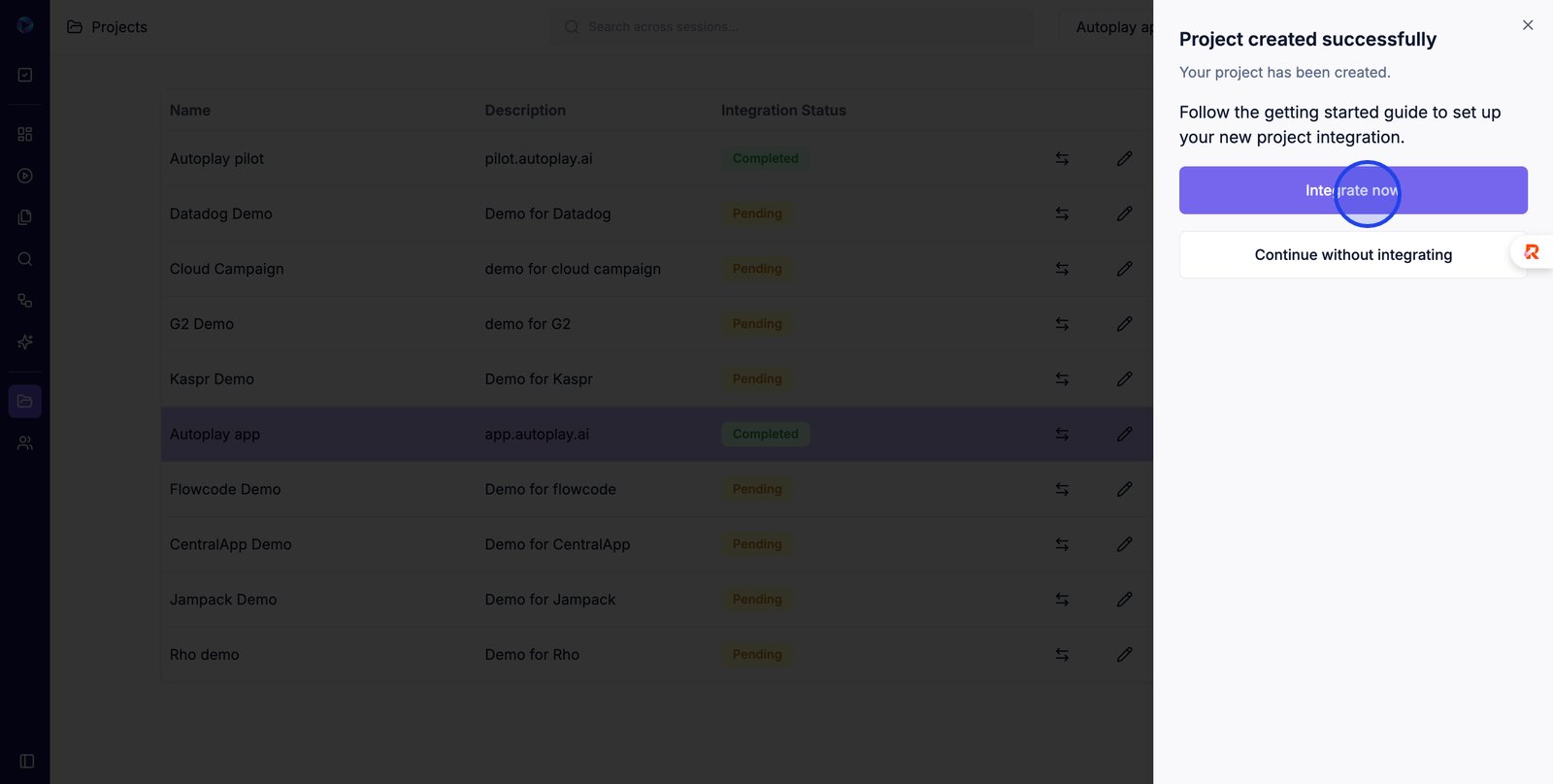Open the users icon in sidebar
Screen dimensions: 1553x784
pos(25,443)
